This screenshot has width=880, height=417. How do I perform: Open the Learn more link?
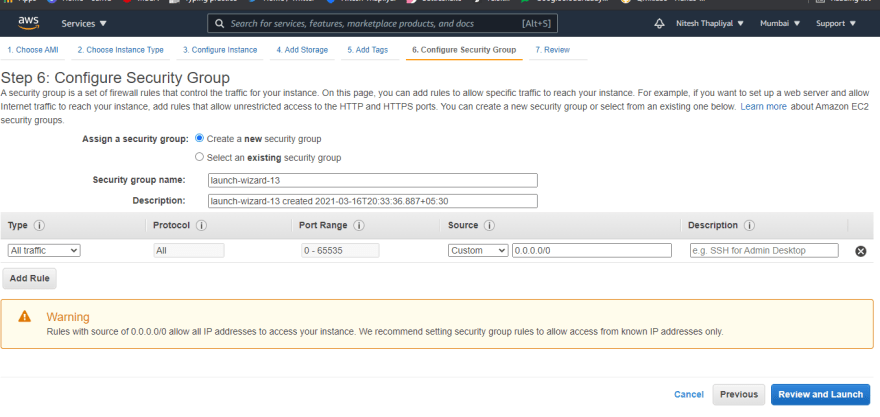click(x=763, y=107)
